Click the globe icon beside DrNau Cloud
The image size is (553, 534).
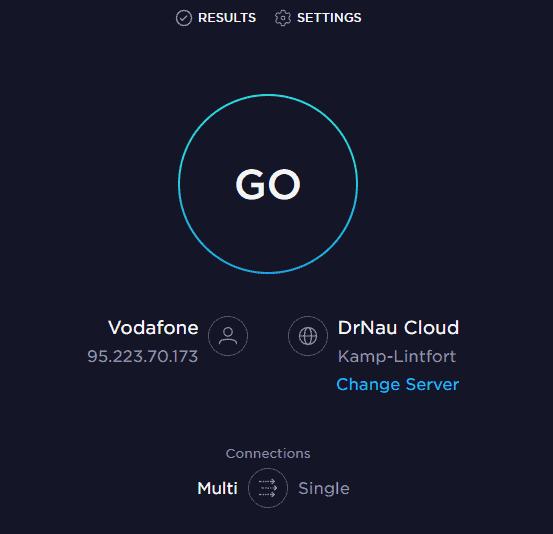[x=308, y=336]
